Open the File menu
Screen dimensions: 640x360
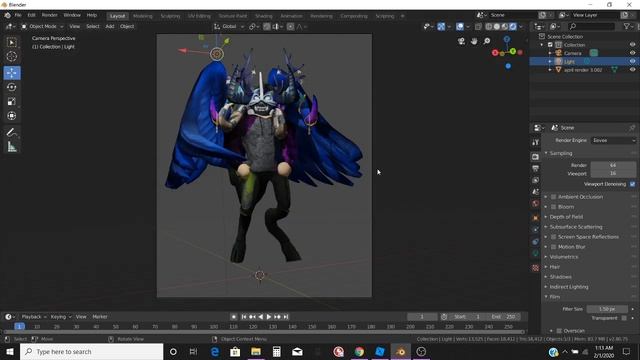18,15
